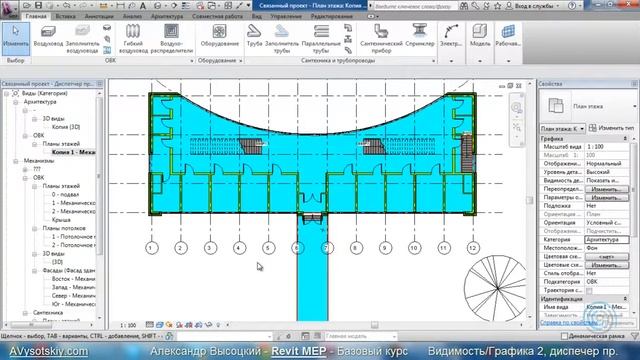Open the Электр... electrical tools

click(451, 36)
